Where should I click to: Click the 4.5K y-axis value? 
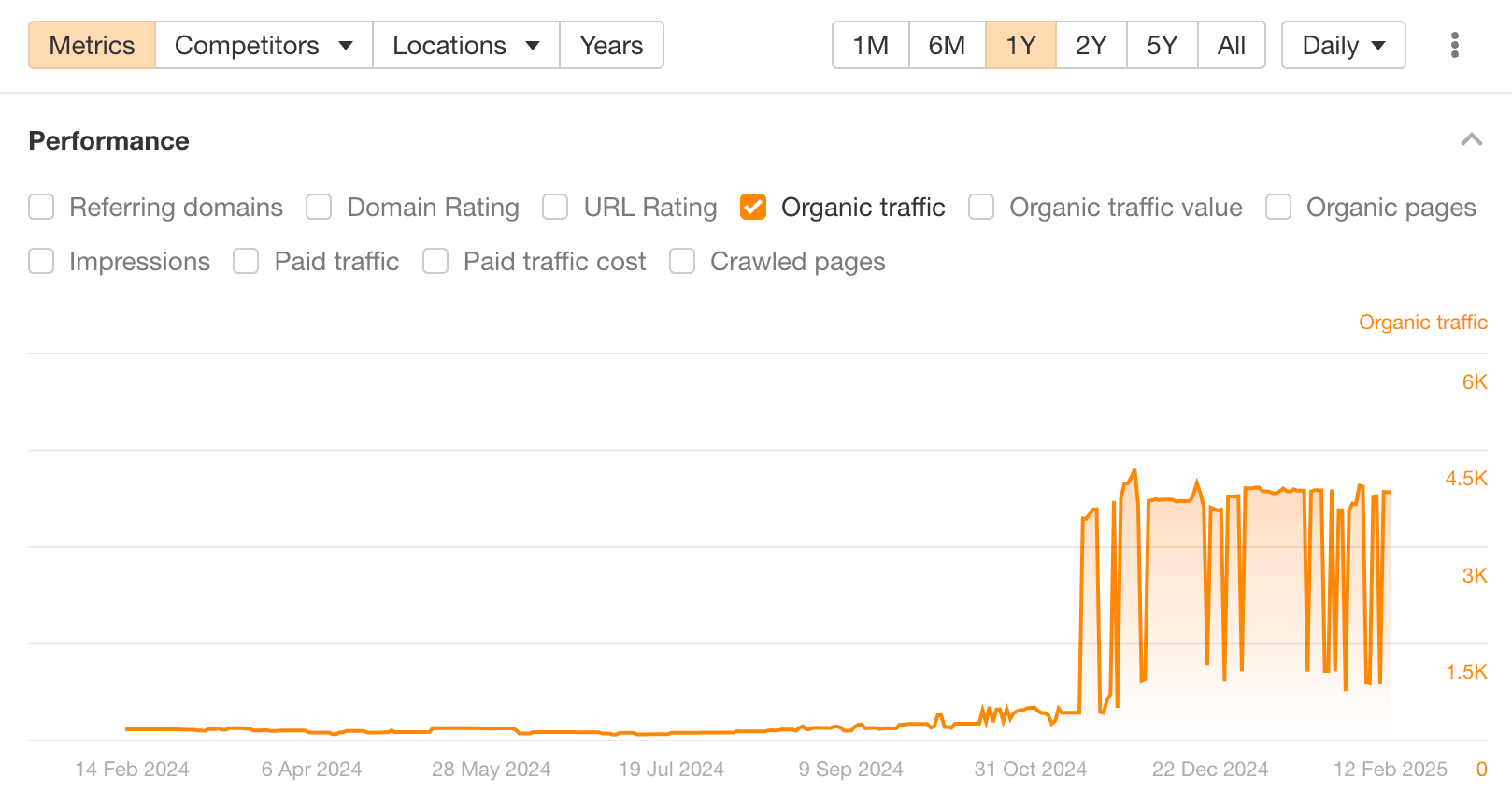click(1466, 478)
